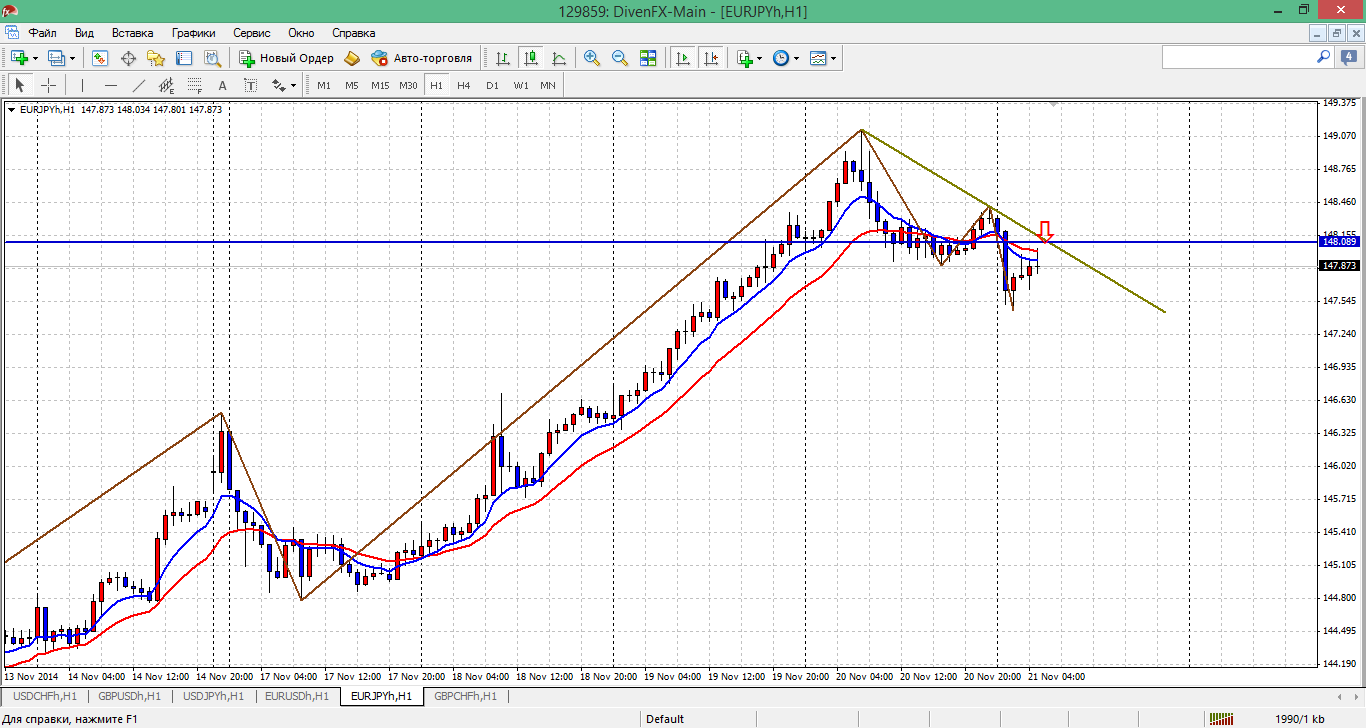This screenshot has width=1366, height=728.
Task: Select the Cursor arrow tool
Action: pos(20,85)
